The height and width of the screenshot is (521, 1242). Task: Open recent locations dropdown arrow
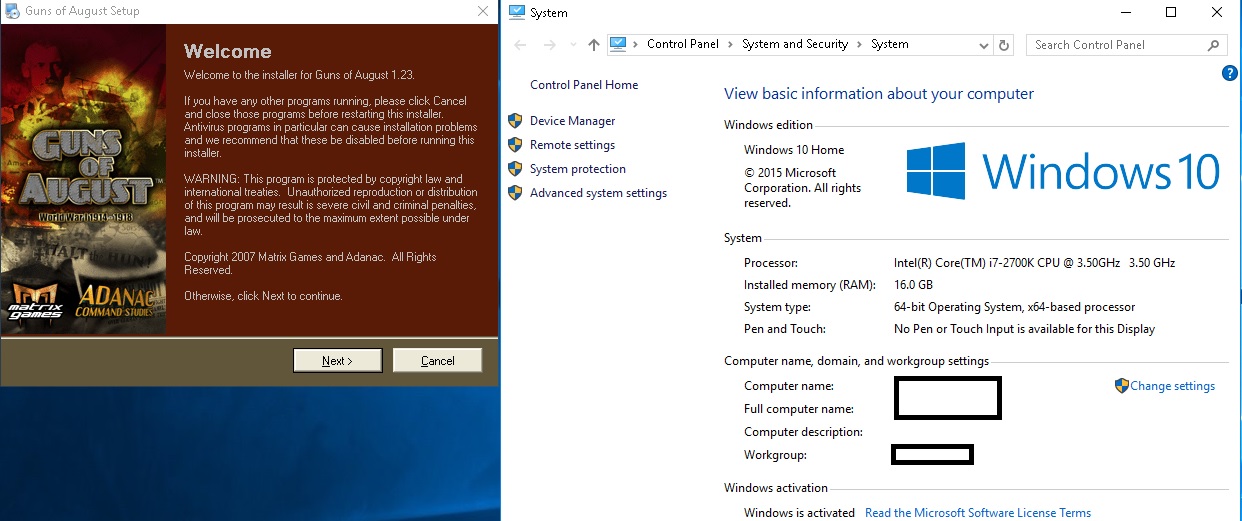(x=573, y=45)
